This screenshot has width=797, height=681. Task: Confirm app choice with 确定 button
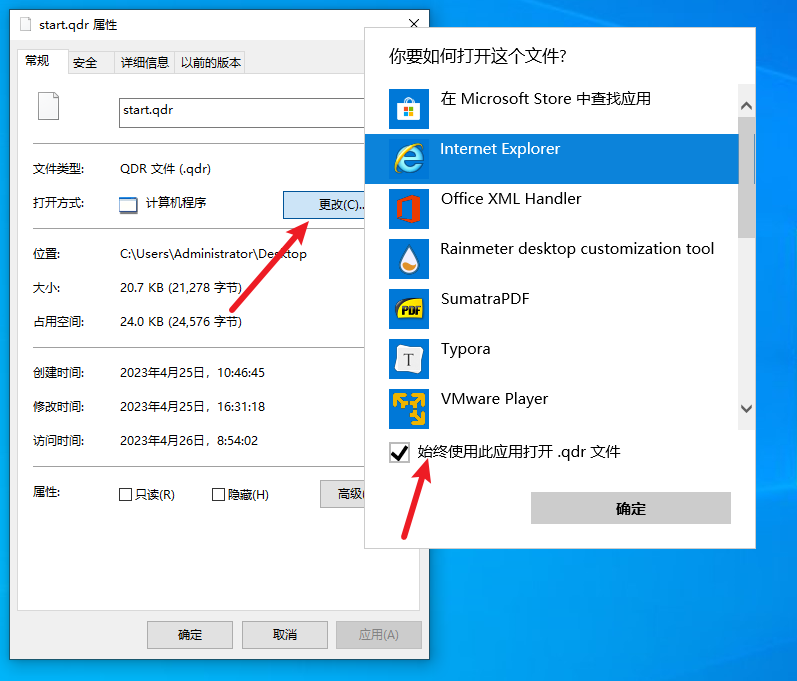(x=631, y=508)
